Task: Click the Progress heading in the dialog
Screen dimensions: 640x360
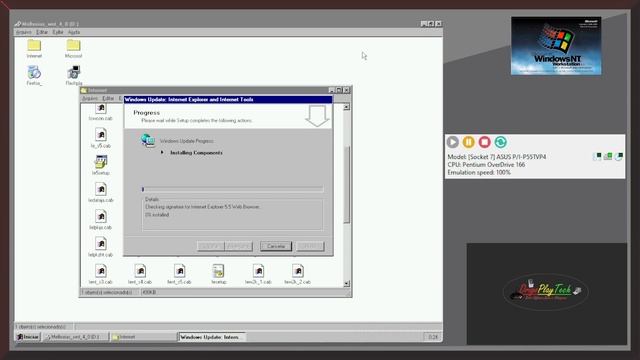Action: click(147, 113)
